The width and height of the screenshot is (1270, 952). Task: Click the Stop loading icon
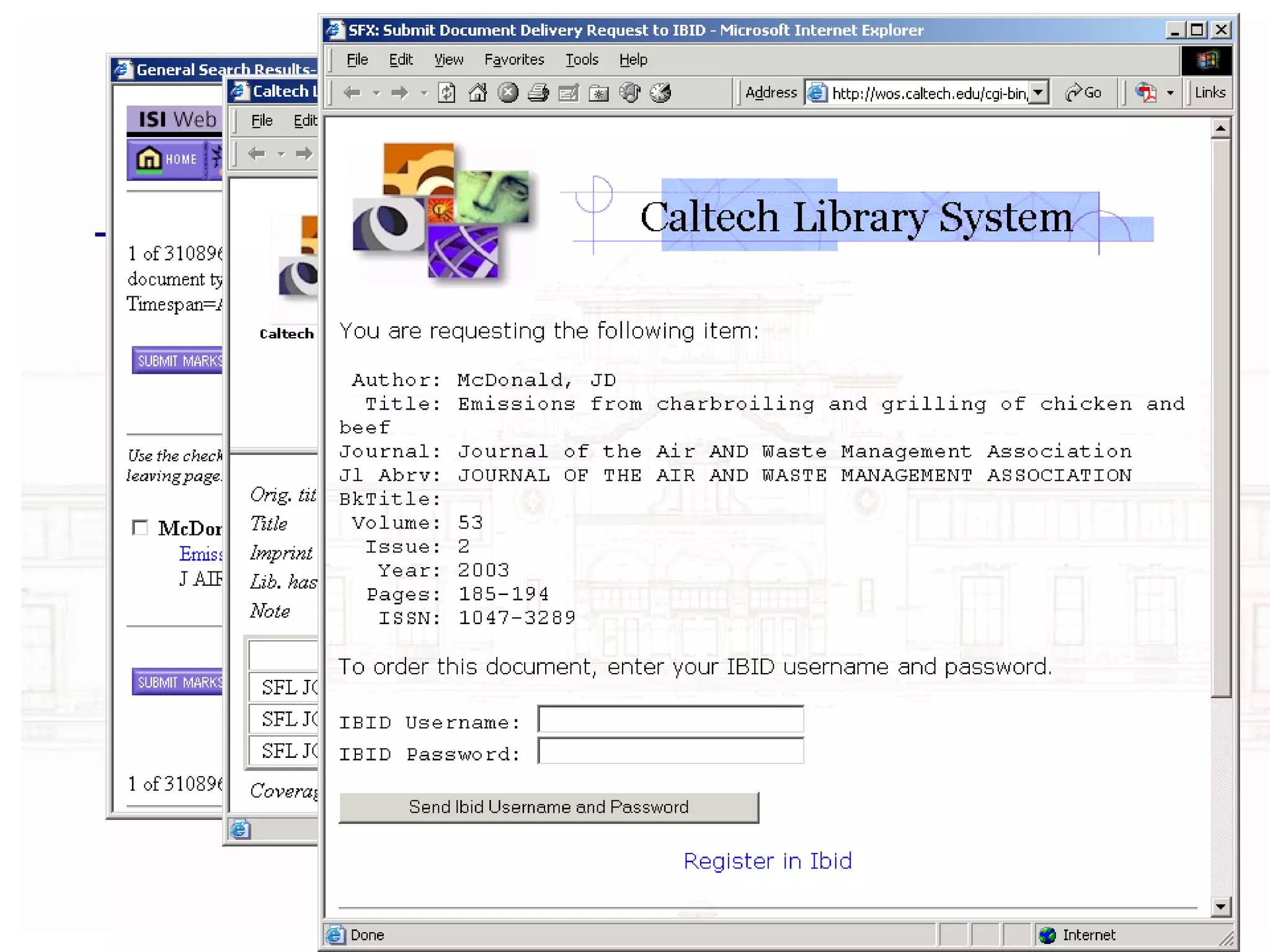pos(508,94)
